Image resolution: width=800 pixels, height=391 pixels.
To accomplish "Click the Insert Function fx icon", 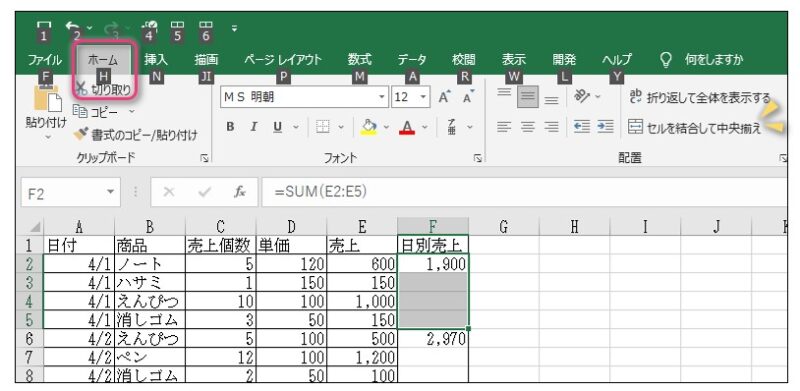I will 239,192.
